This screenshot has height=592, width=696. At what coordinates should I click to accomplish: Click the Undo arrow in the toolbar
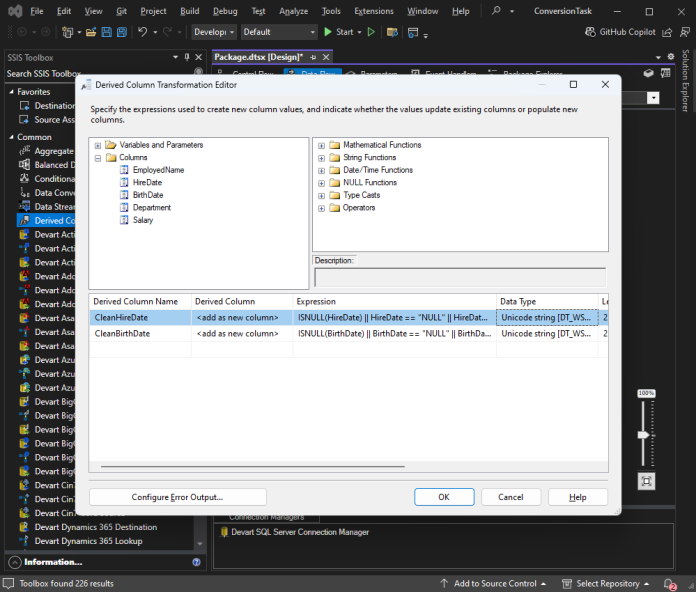coord(142,32)
